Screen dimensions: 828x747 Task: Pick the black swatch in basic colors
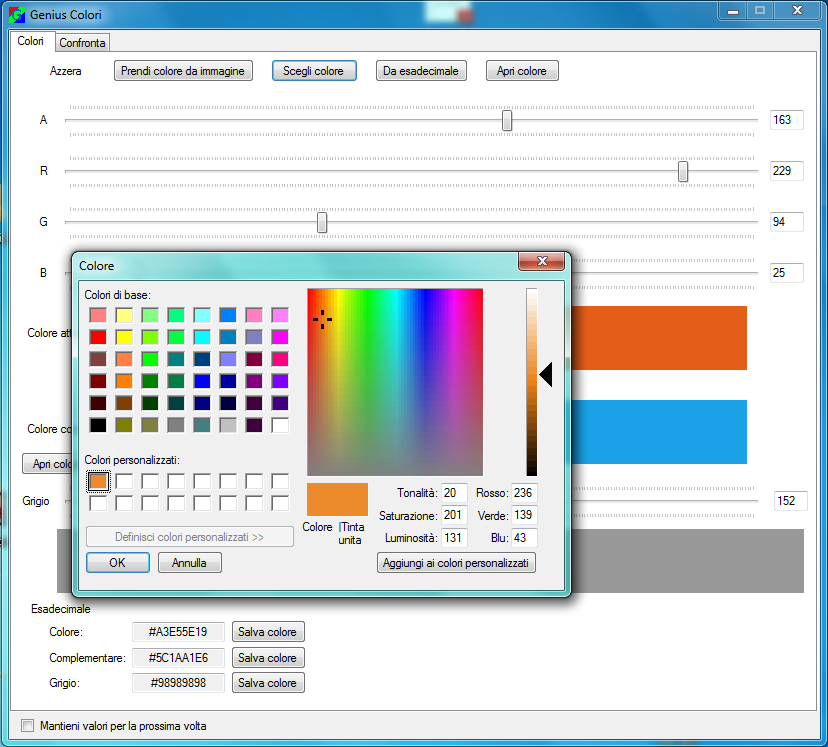pyautogui.click(x=98, y=425)
